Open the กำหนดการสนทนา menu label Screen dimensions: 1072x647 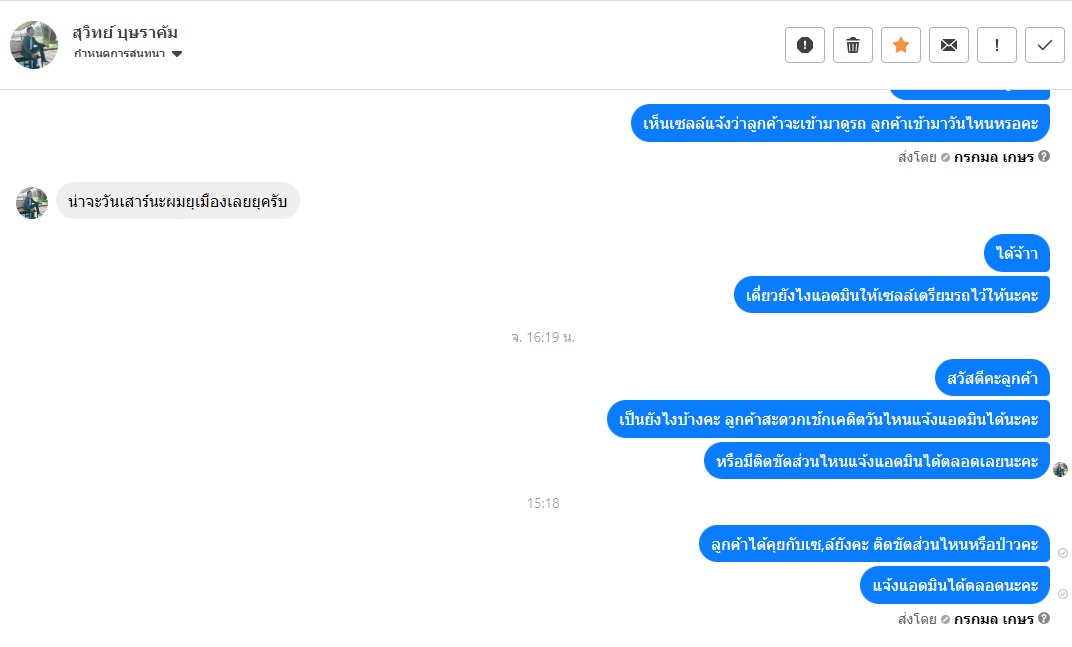click(x=119, y=54)
